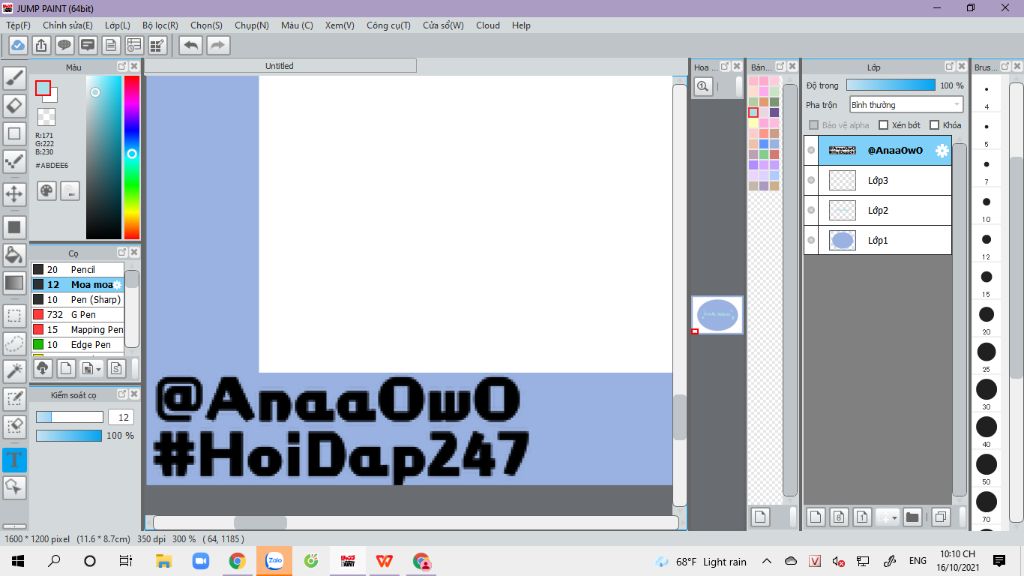Switch to the Untitled document tab
1024x576 pixels.
pos(280,66)
